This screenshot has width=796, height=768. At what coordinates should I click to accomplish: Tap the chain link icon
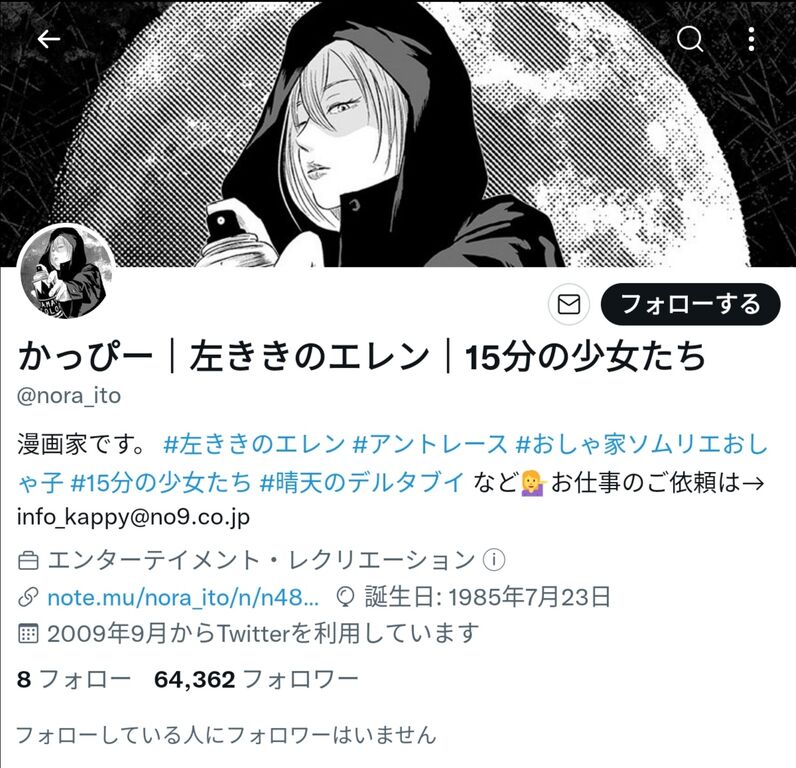pyautogui.click(x=28, y=597)
